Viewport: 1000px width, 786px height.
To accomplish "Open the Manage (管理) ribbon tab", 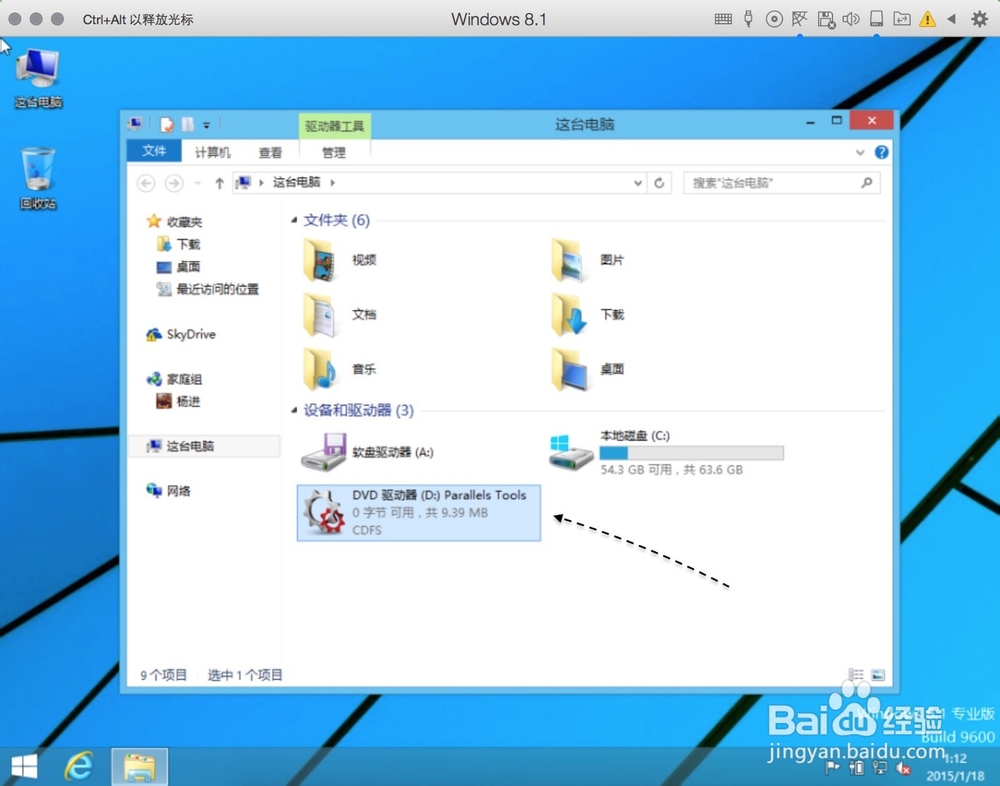I will (334, 152).
